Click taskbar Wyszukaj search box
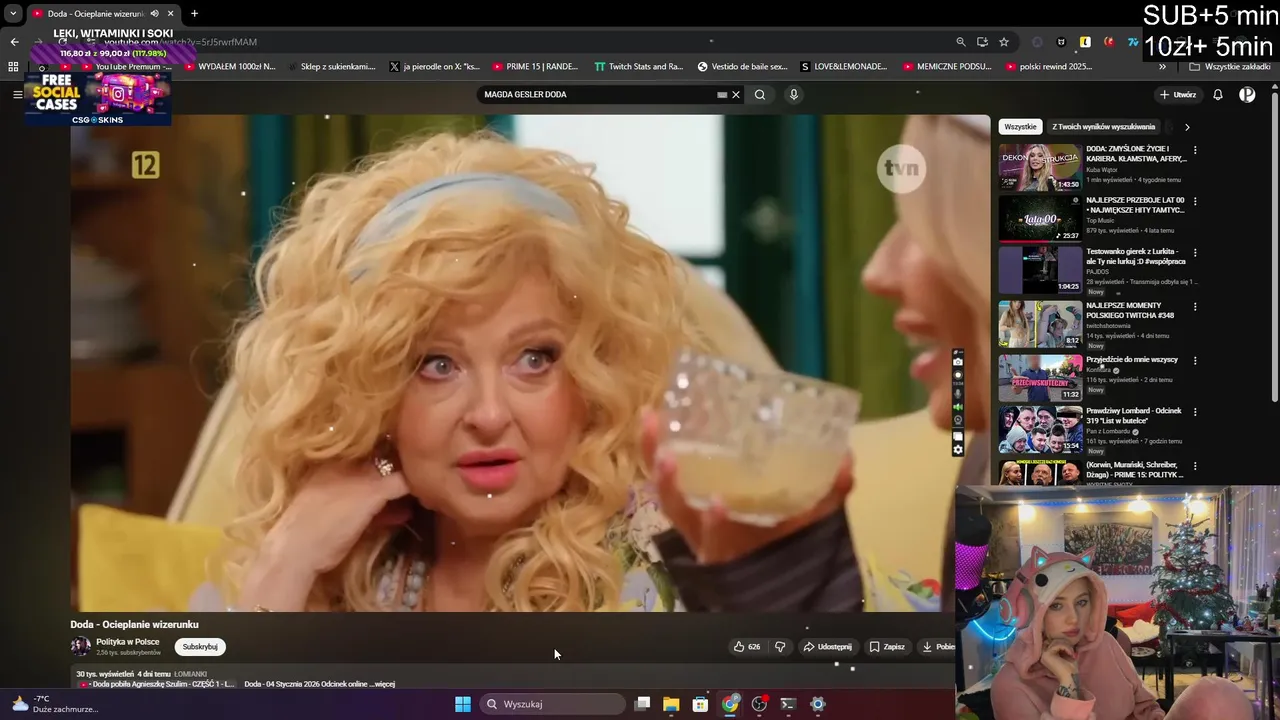The width and height of the screenshot is (1280, 720). pyautogui.click(x=553, y=704)
